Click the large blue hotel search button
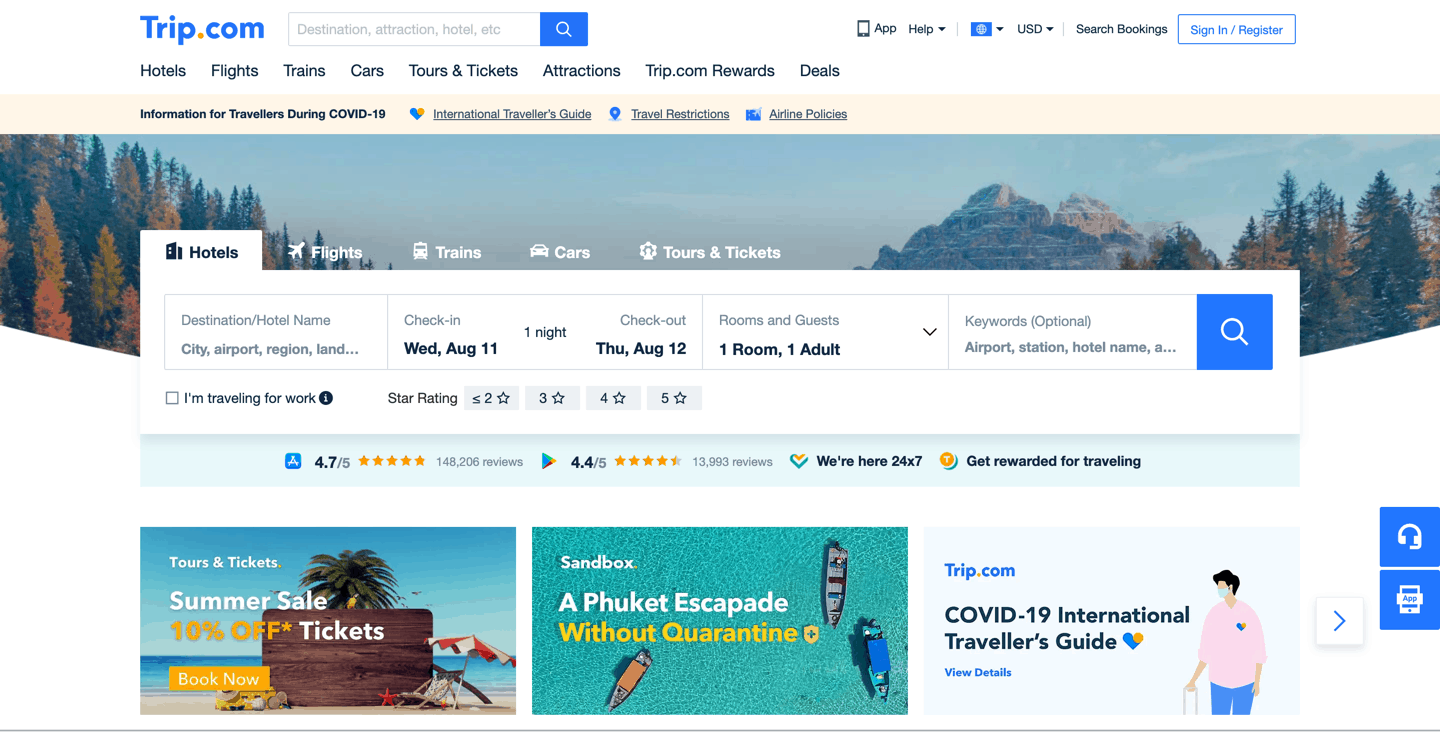 (1234, 332)
